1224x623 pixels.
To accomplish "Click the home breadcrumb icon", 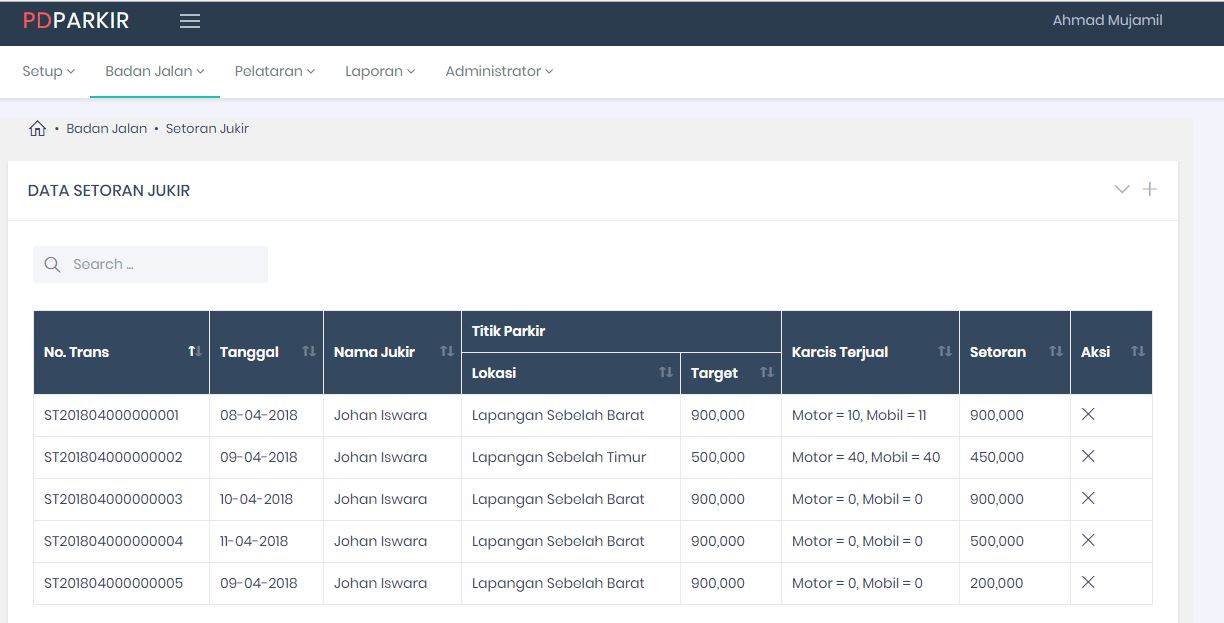I will [38, 129].
